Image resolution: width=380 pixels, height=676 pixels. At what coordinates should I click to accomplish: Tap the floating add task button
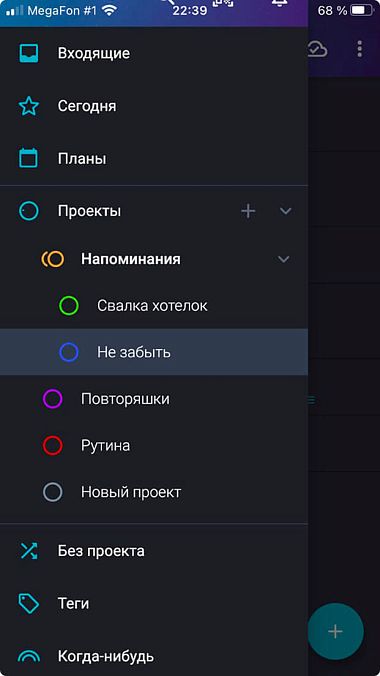pyautogui.click(x=335, y=631)
